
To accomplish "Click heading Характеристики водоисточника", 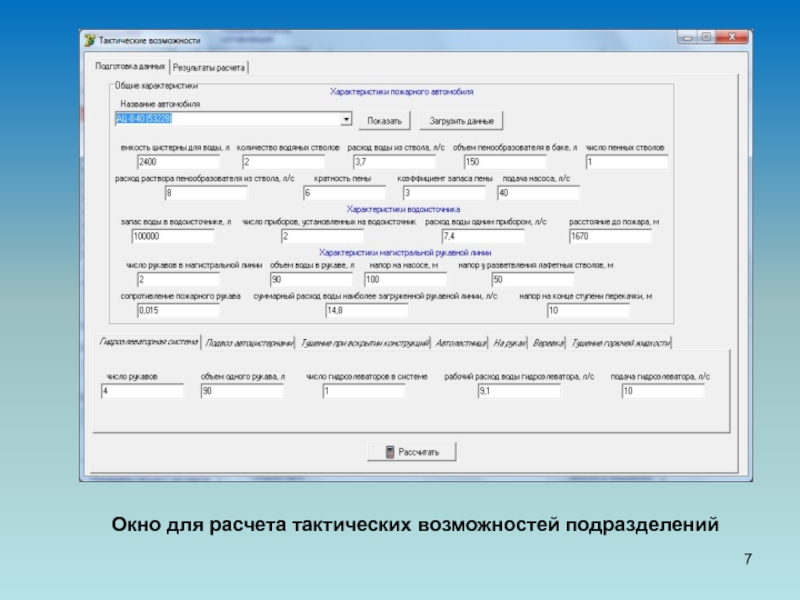I will tap(403, 209).
